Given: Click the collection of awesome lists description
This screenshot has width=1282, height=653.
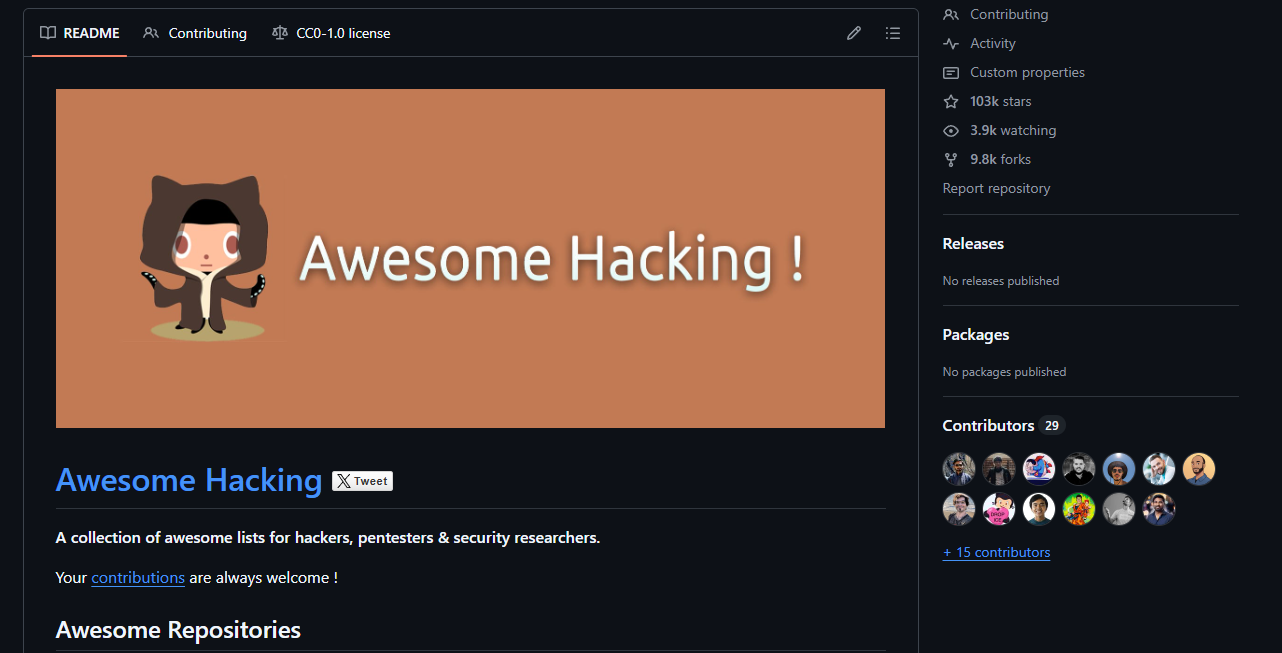Looking at the screenshot, I should [328, 538].
